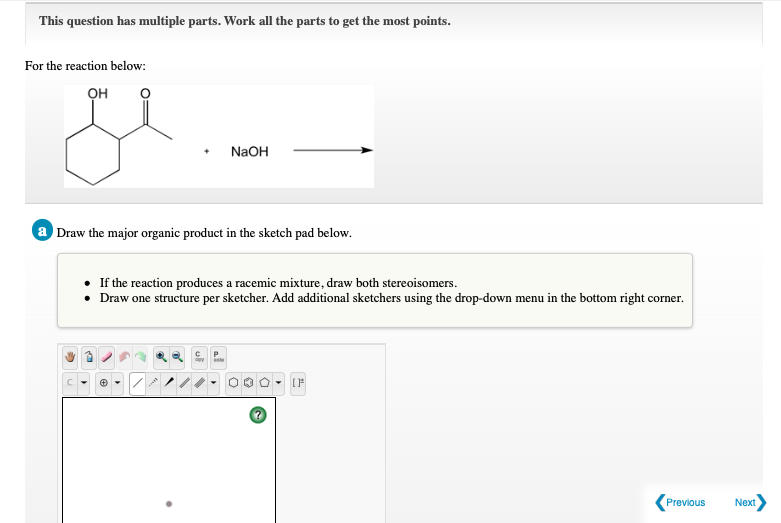The height and width of the screenshot is (523, 781).
Task: Click the blue part 'a' badge
Action: (x=42, y=231)
